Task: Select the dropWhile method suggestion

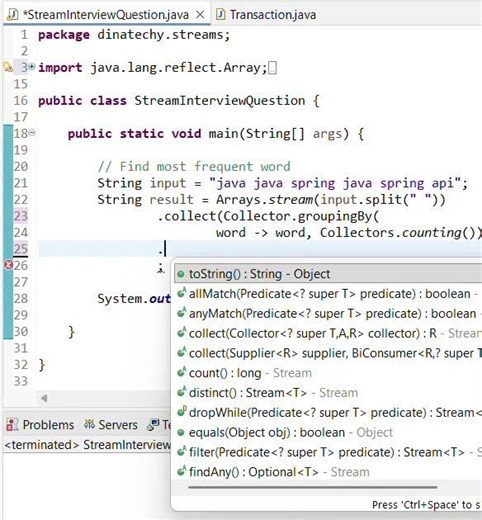Action: [328, 413]
